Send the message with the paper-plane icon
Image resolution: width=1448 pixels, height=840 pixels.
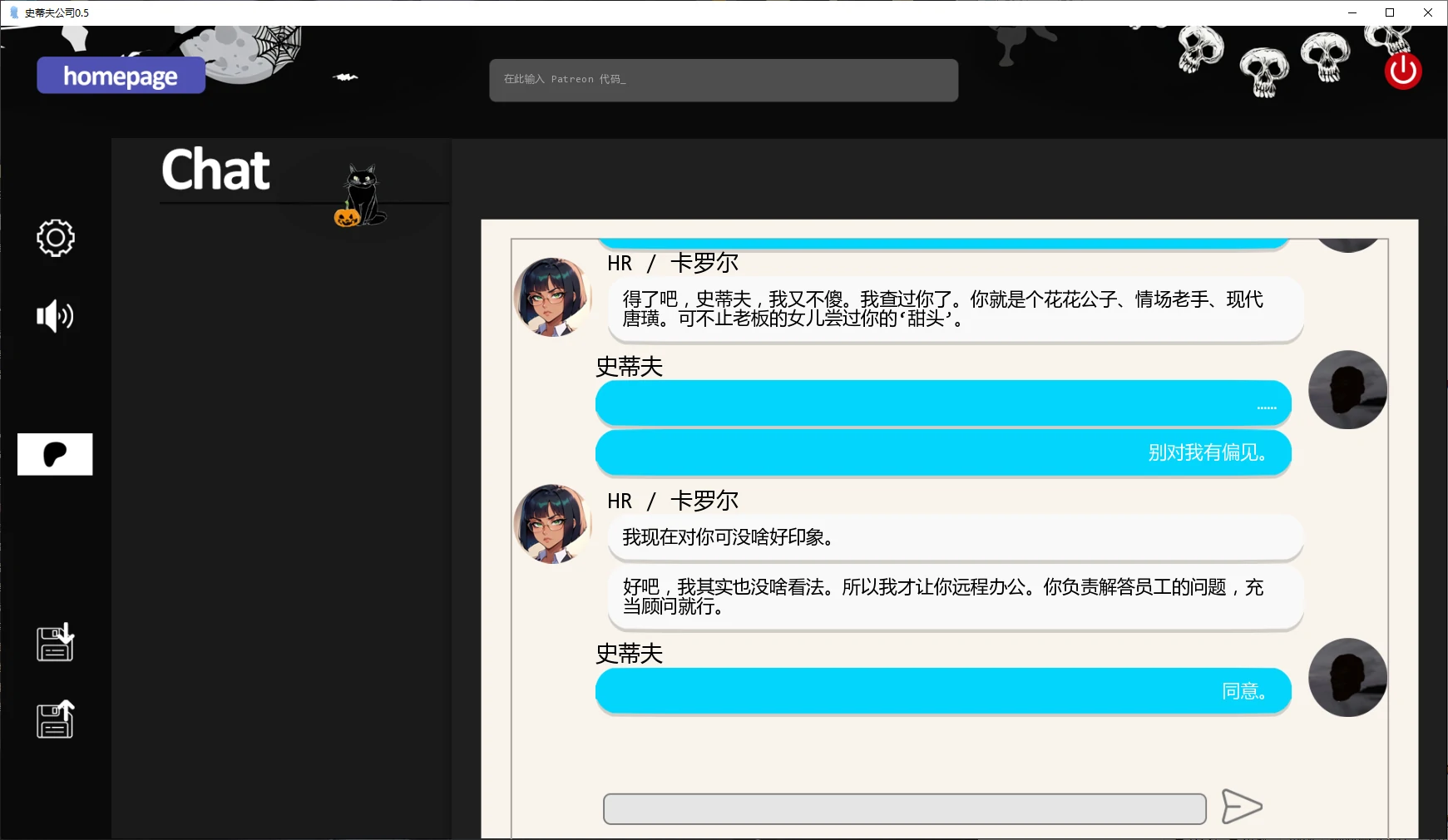[1241, 806]
